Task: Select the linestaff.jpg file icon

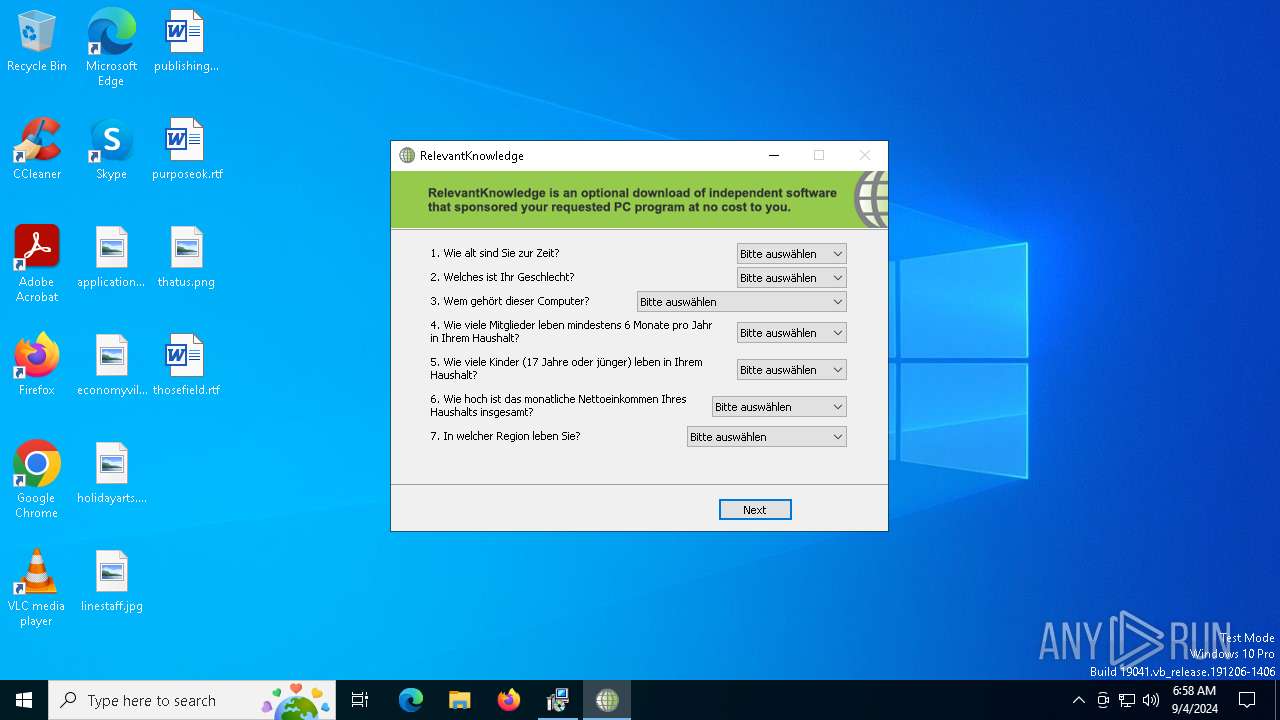Action: (x=111, y=582)
